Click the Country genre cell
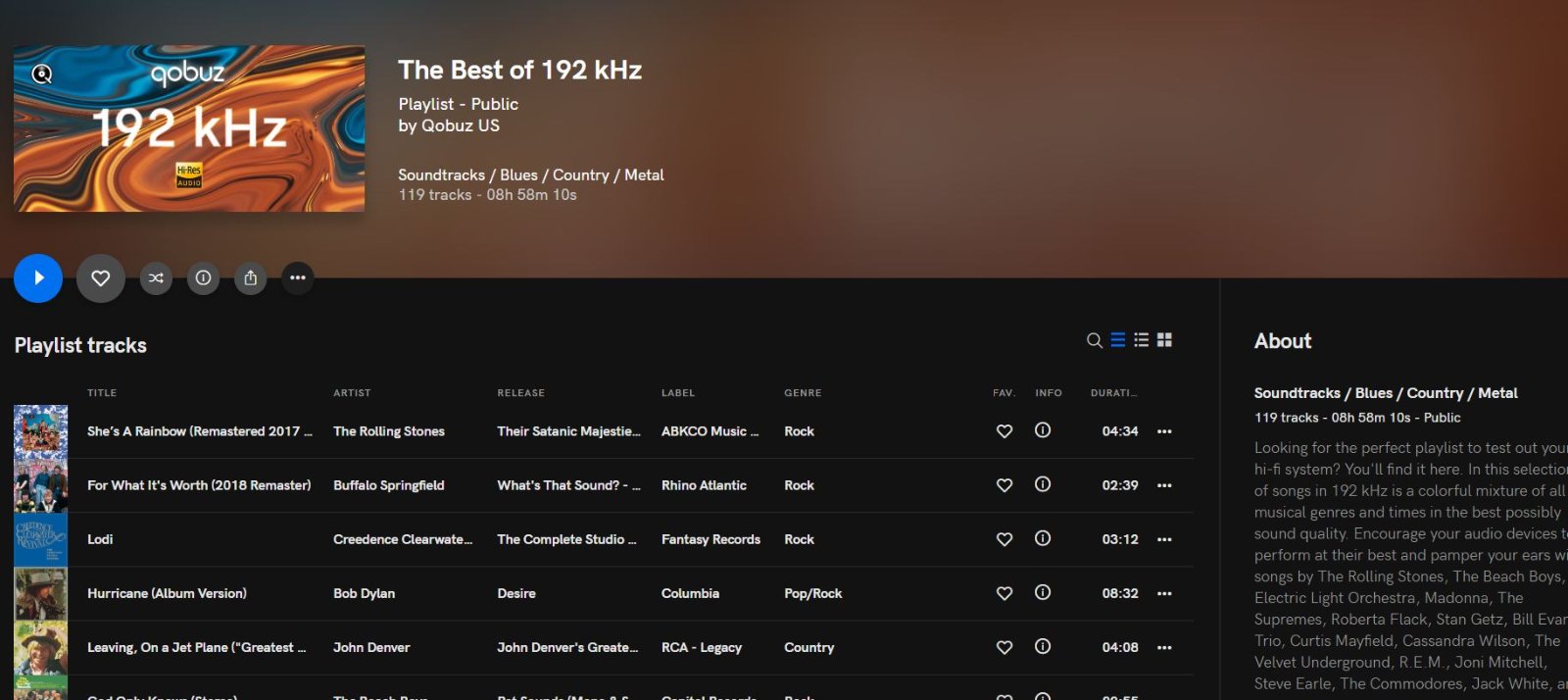 point(809,647)
